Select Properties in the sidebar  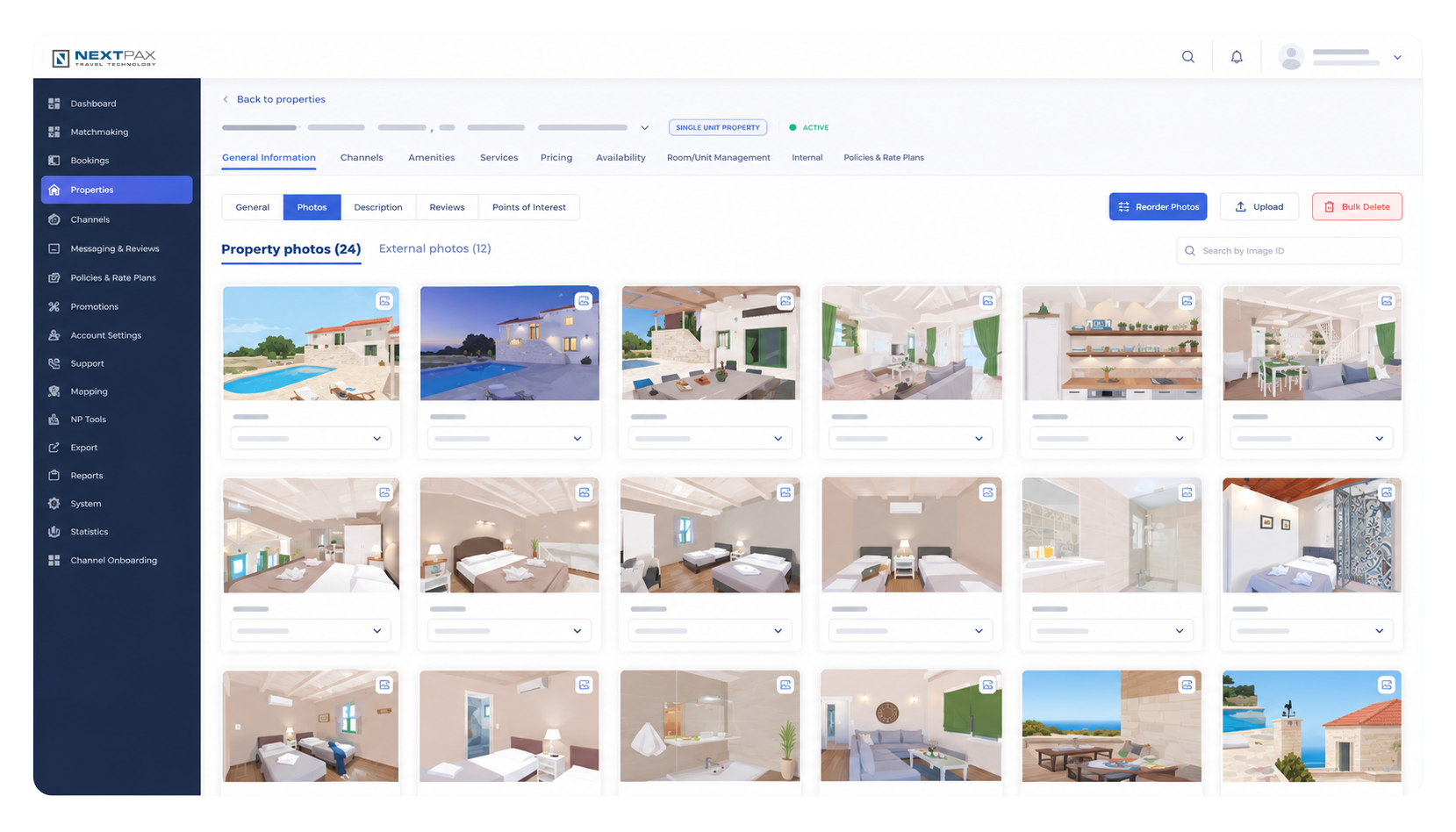tap(117, 190)
